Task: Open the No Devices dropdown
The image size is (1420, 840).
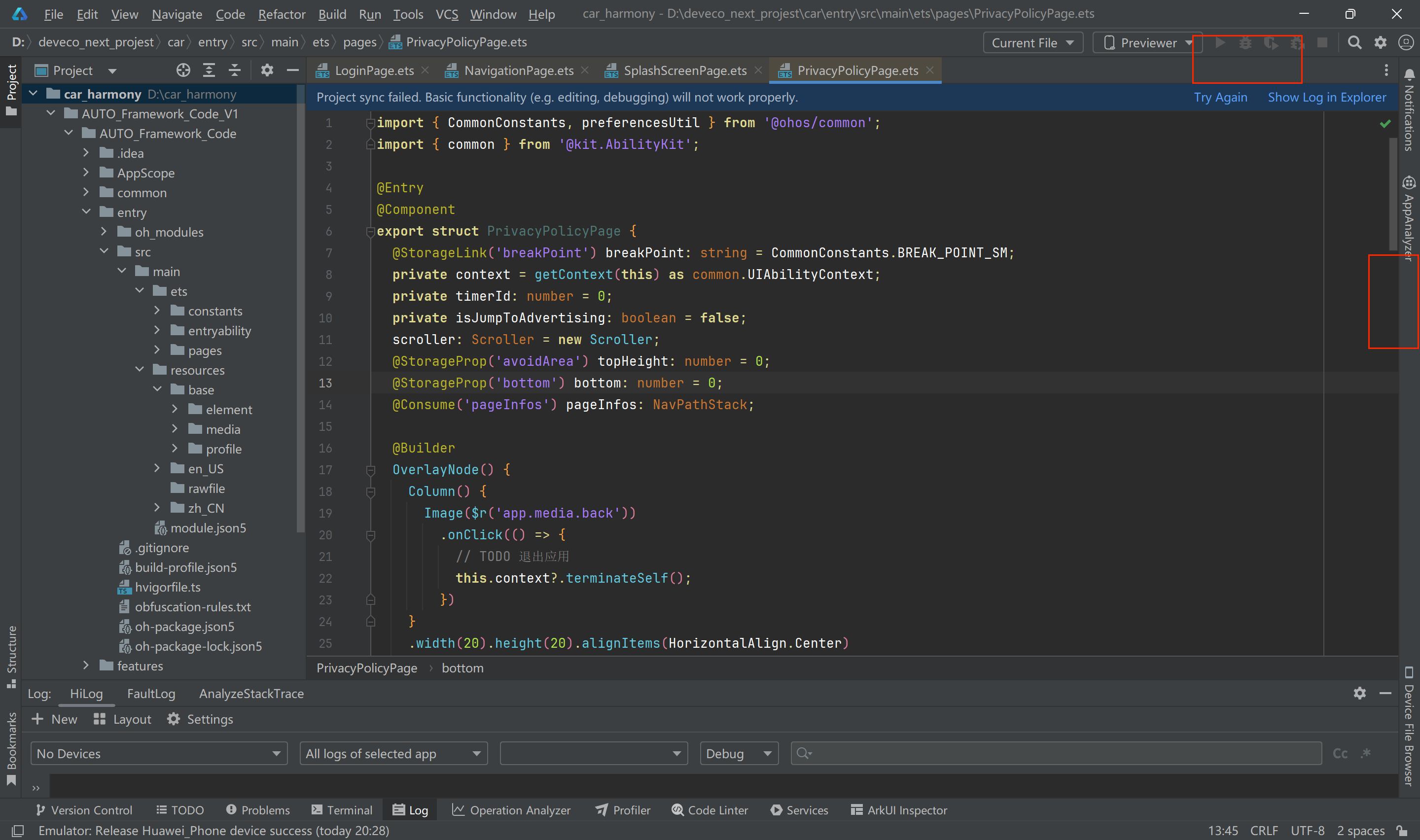Action: point(158,753)
